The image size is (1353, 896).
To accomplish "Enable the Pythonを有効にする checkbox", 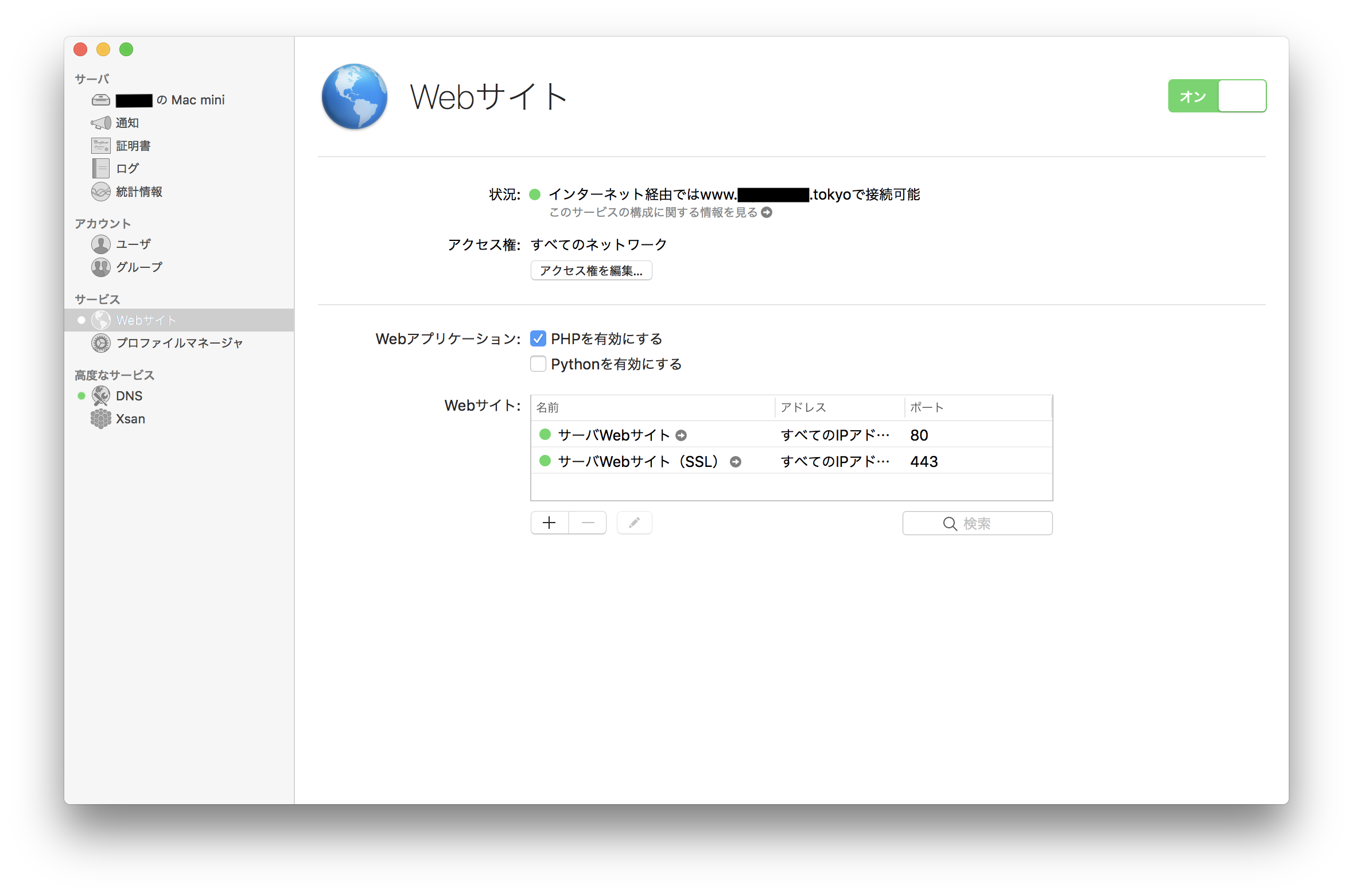I will click(x=538, y=364).
